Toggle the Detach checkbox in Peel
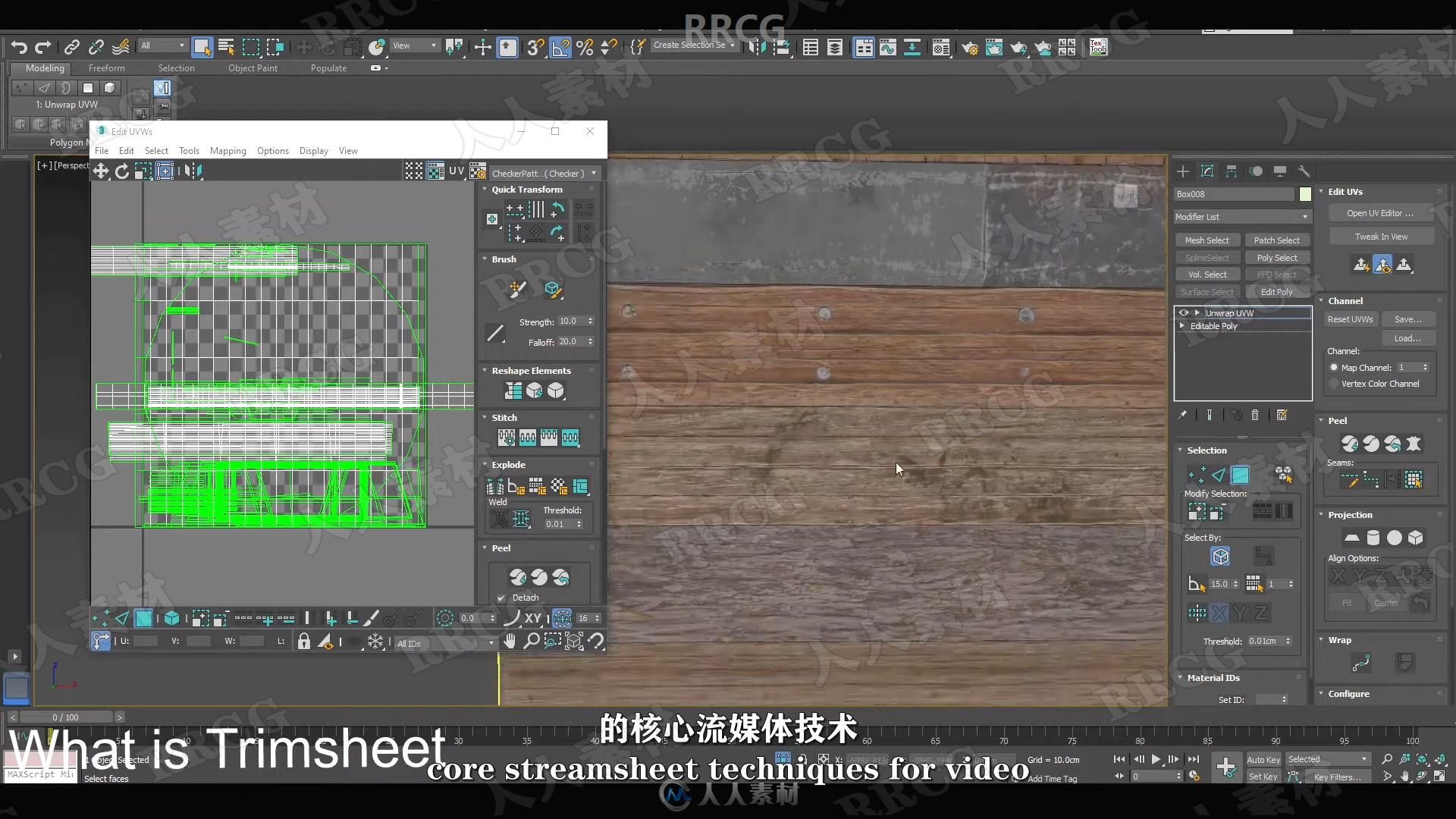 [502, 597]
